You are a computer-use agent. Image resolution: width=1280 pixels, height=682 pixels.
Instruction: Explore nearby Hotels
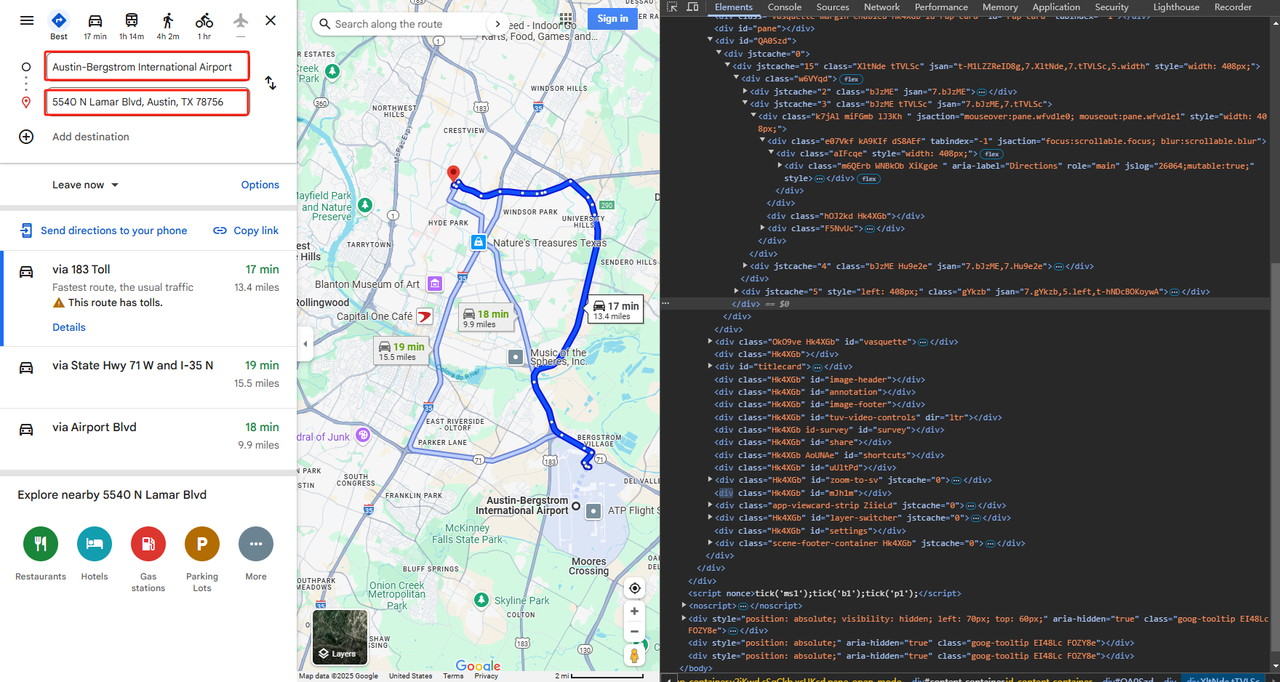click(x=95, y=544)
